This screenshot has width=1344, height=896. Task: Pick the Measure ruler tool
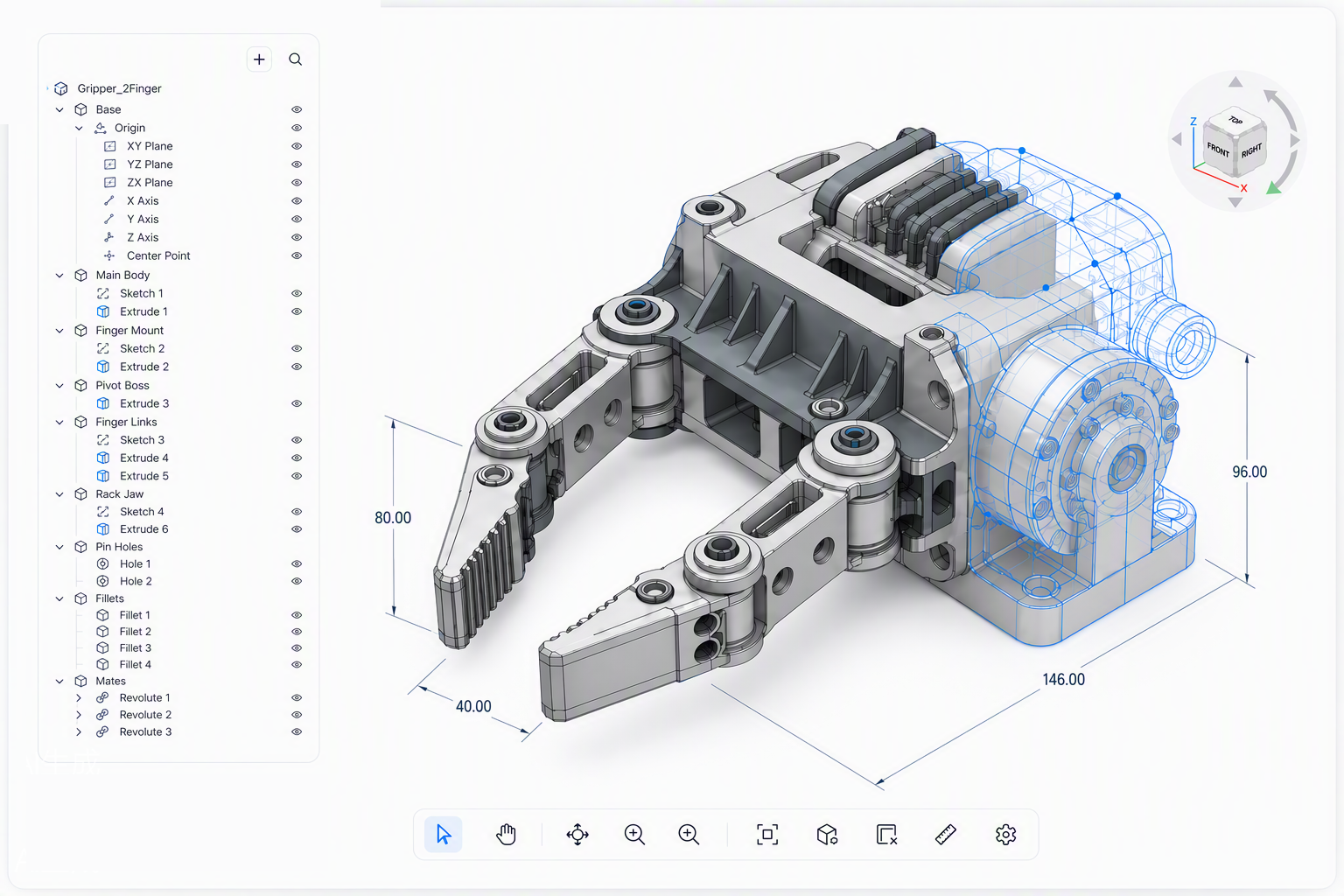pos(946,835)
